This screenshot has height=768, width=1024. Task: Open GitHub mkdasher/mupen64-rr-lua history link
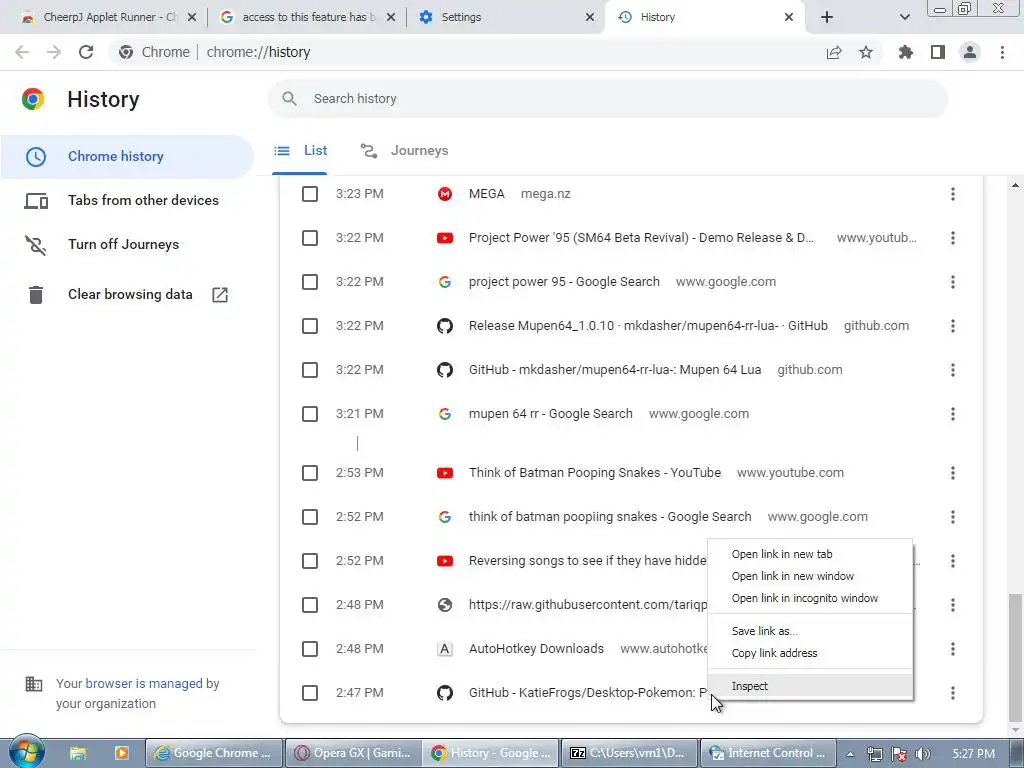[615, 370]
